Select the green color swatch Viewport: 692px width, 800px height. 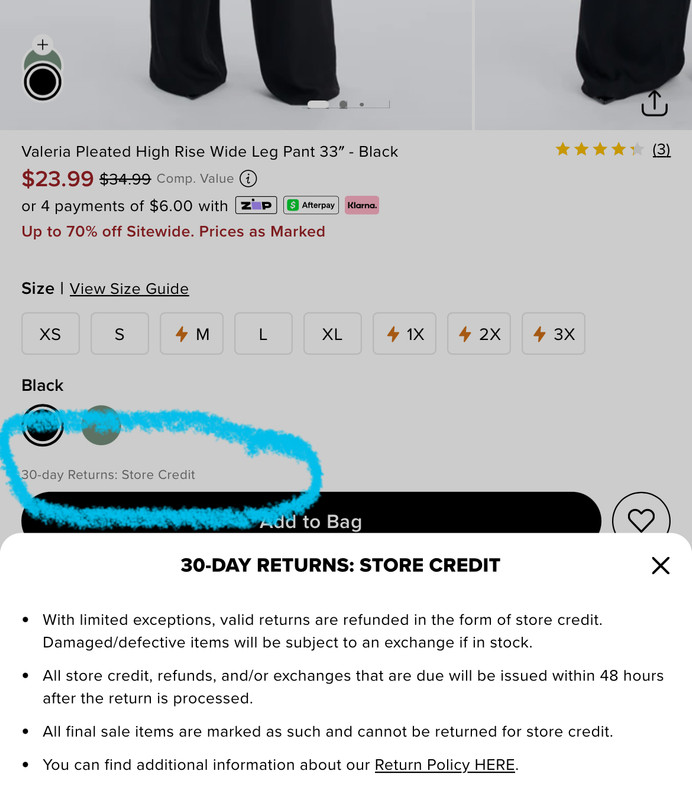[101, 425]
